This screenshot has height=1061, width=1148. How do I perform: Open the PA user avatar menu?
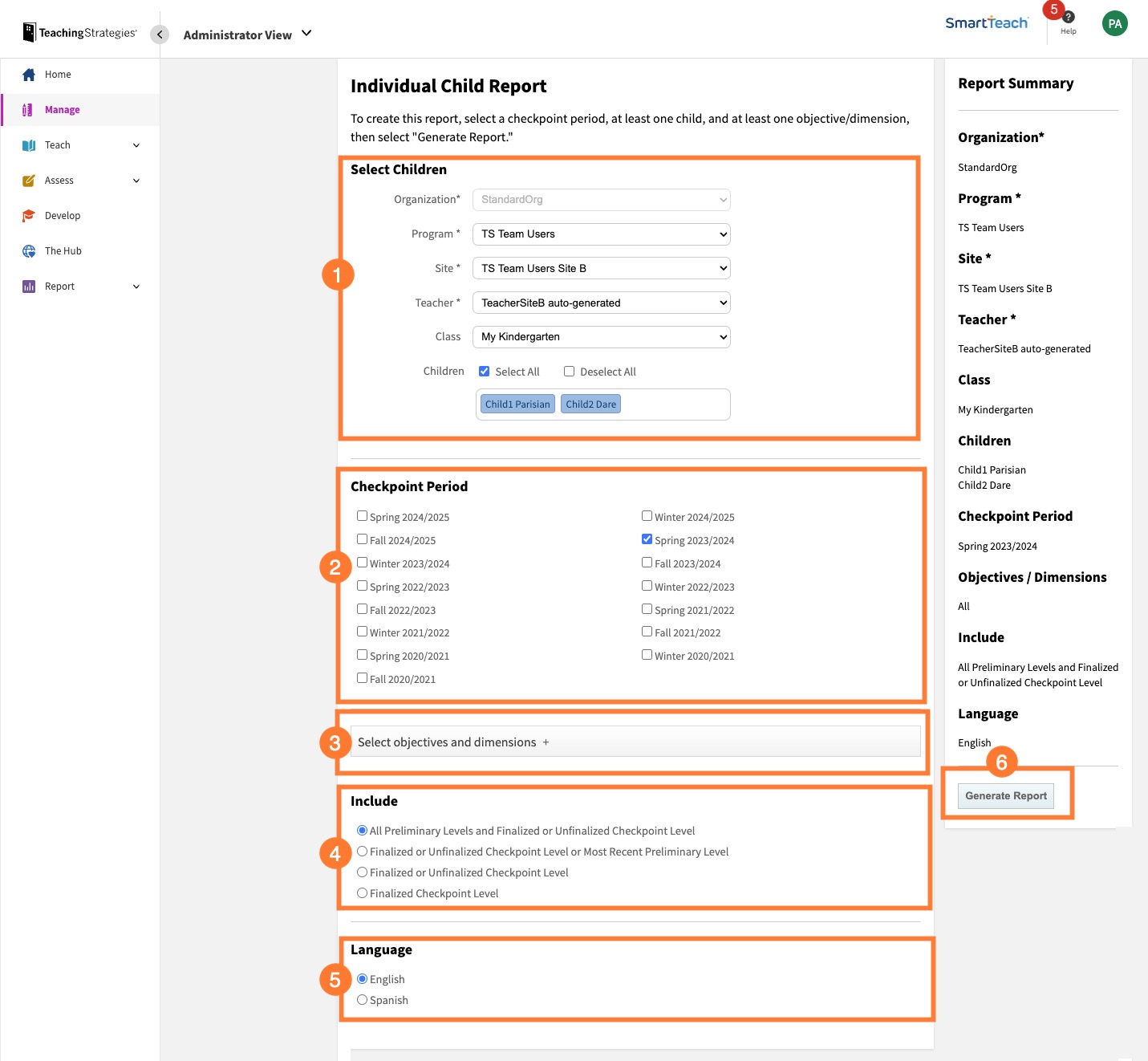tap(1114, 24)
